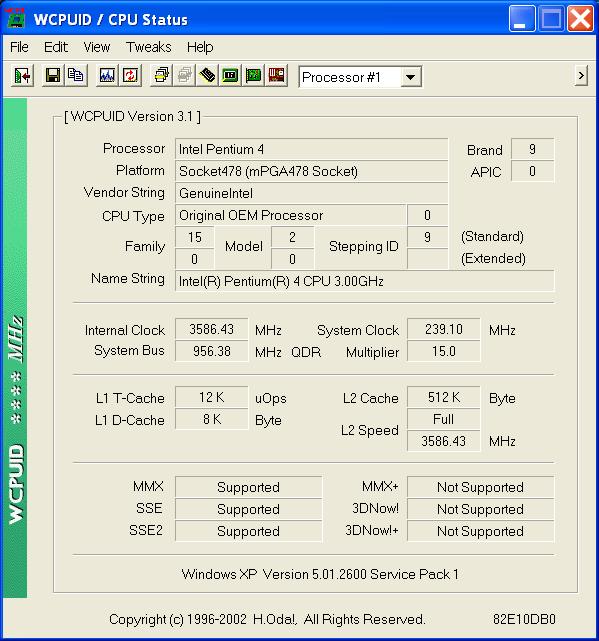Click the WCPUID title bar icon
Screen dimensions: 599x641
tap(16, 18)
